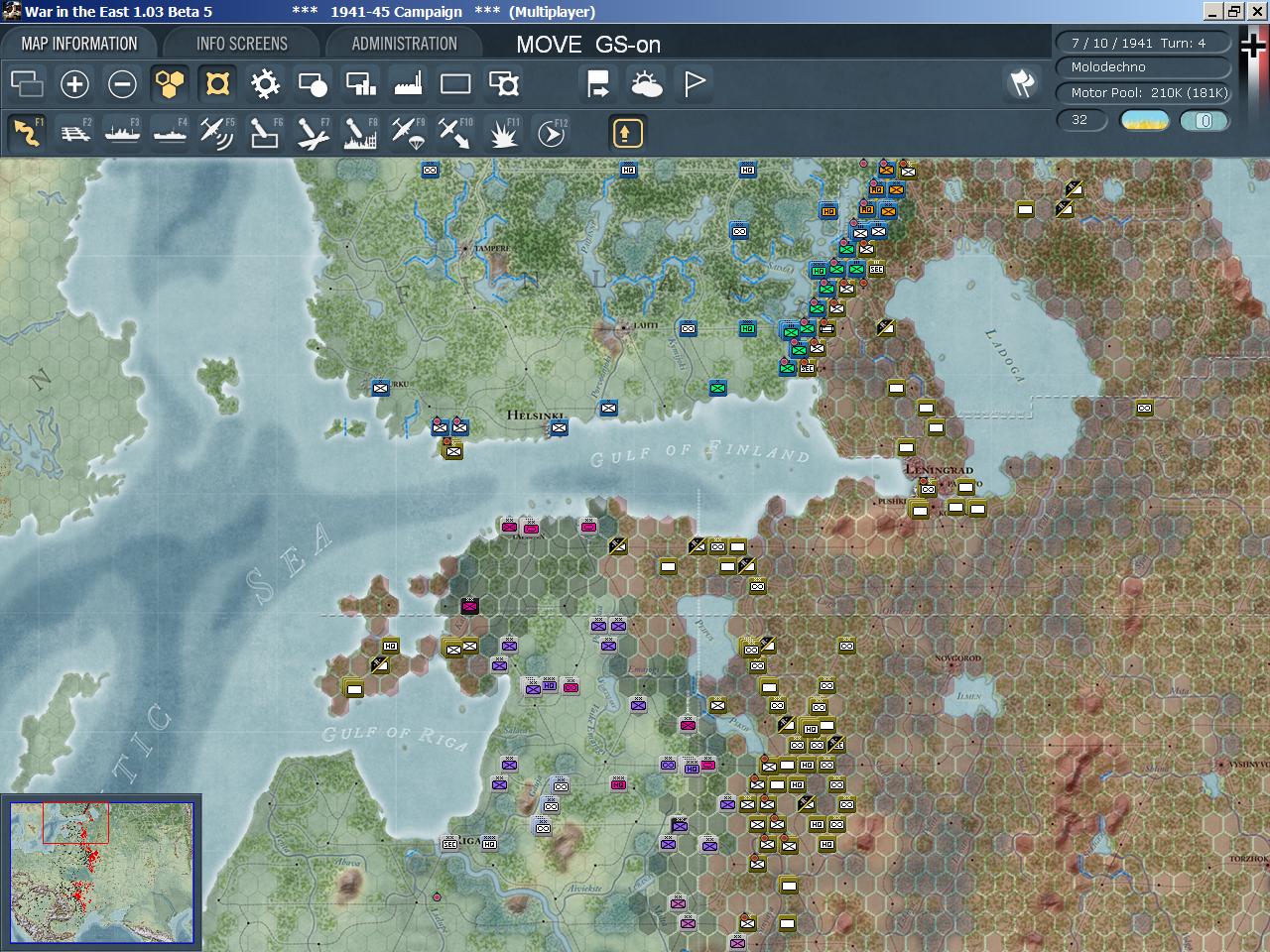Click the white gear-shaped toolbar icon
The height and width of the screenshot is (952, 1270).
265,84
